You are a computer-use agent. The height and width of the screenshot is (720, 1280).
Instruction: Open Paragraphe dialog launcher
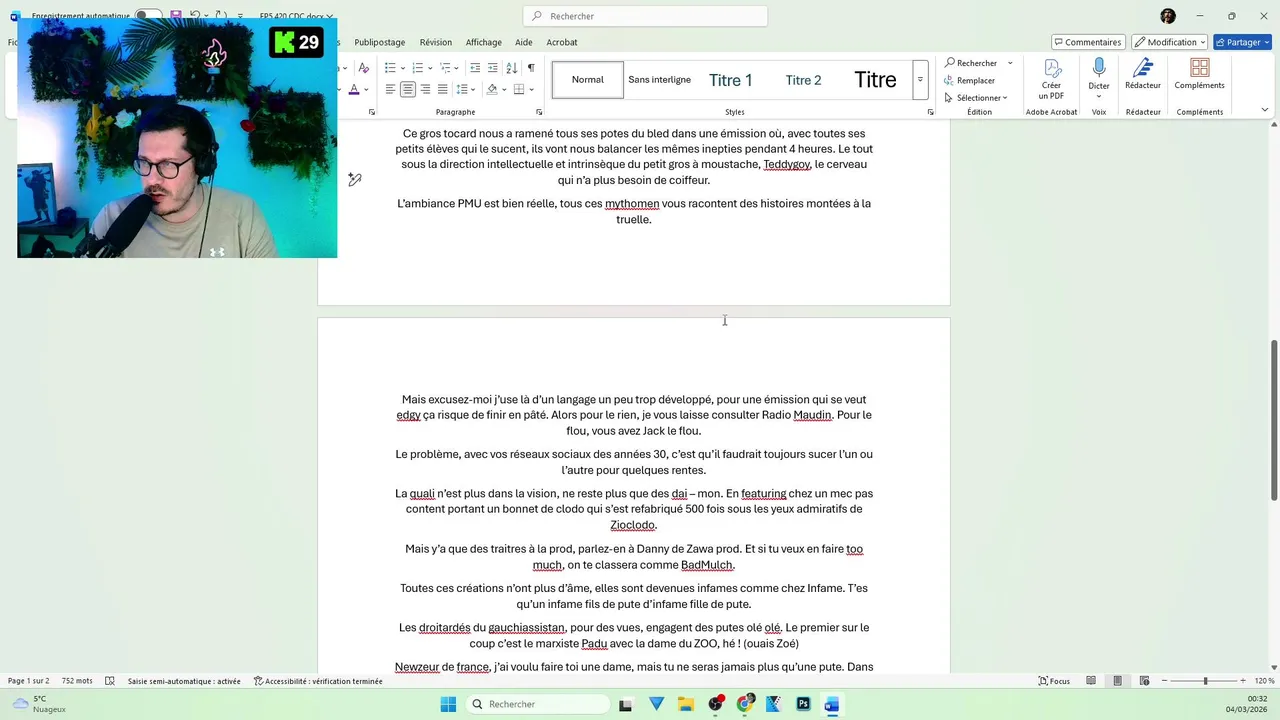tap(539, 112)
